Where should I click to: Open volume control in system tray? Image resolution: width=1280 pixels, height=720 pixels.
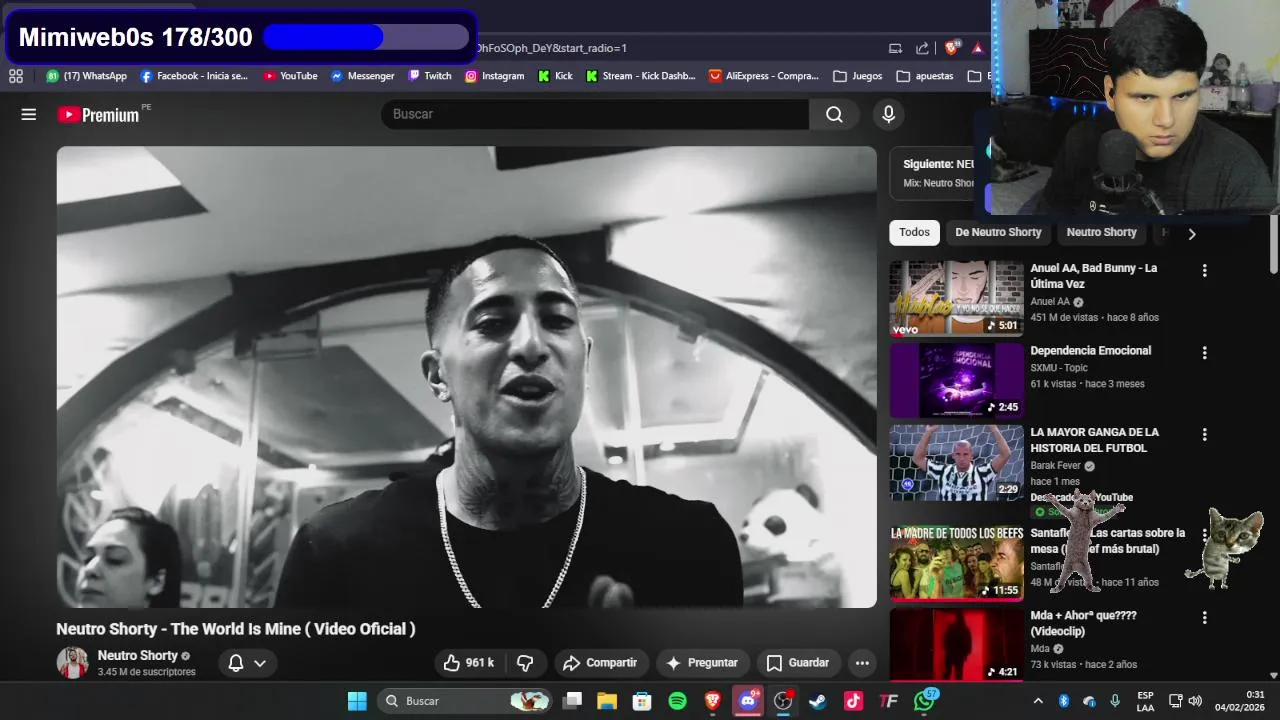[x=1195, y=701]
